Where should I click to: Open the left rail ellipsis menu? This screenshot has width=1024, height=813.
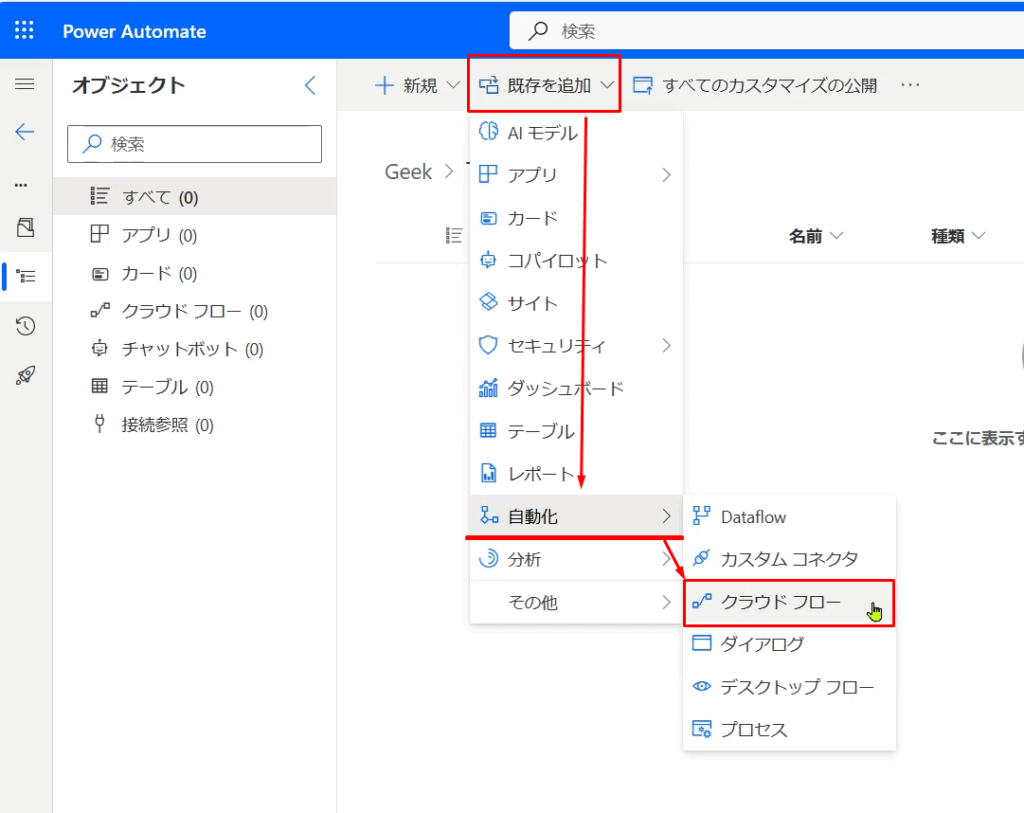[22, 185]
